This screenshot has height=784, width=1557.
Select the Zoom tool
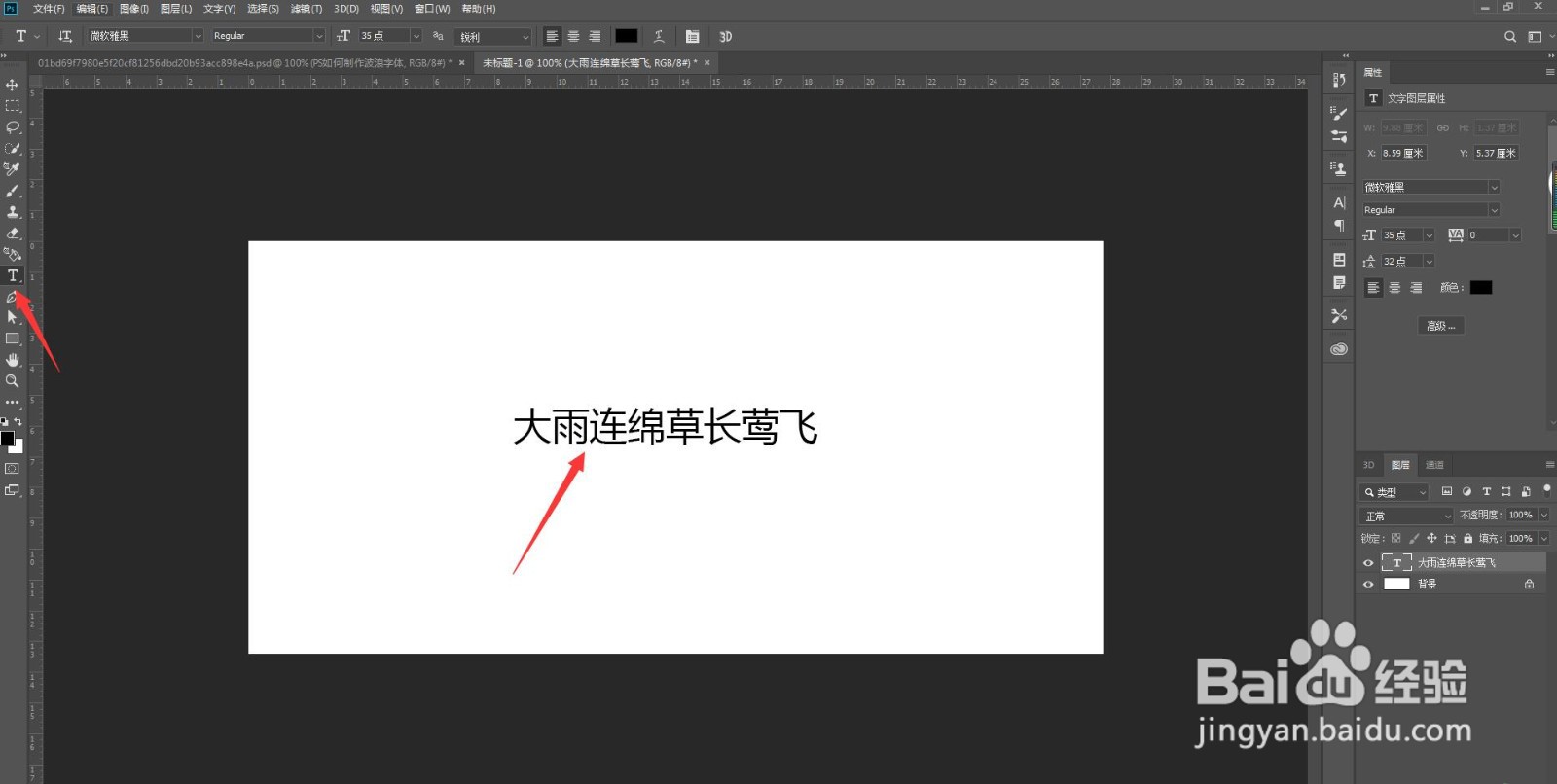pos(12,381)
